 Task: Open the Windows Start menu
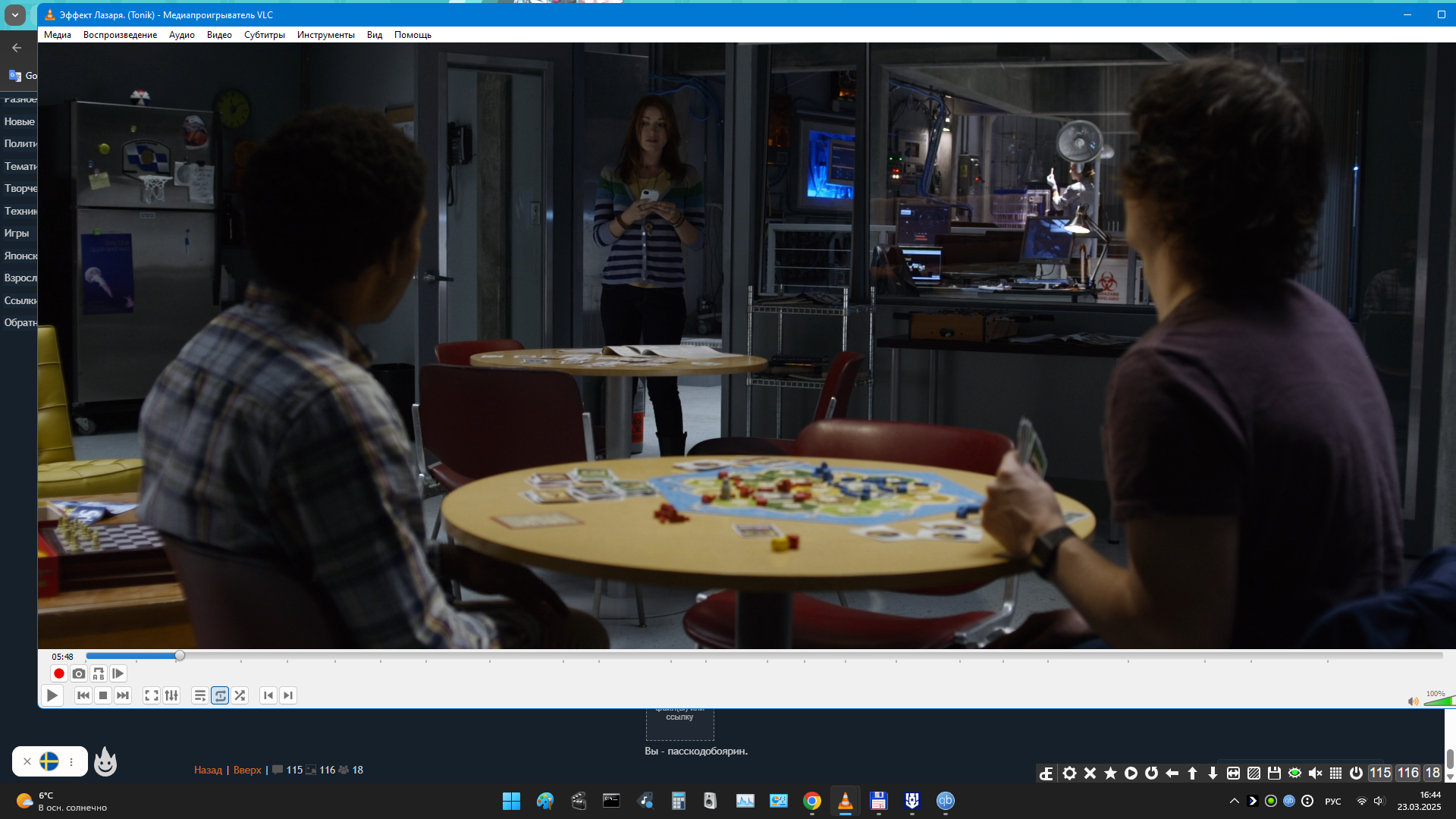coord(511,801)
